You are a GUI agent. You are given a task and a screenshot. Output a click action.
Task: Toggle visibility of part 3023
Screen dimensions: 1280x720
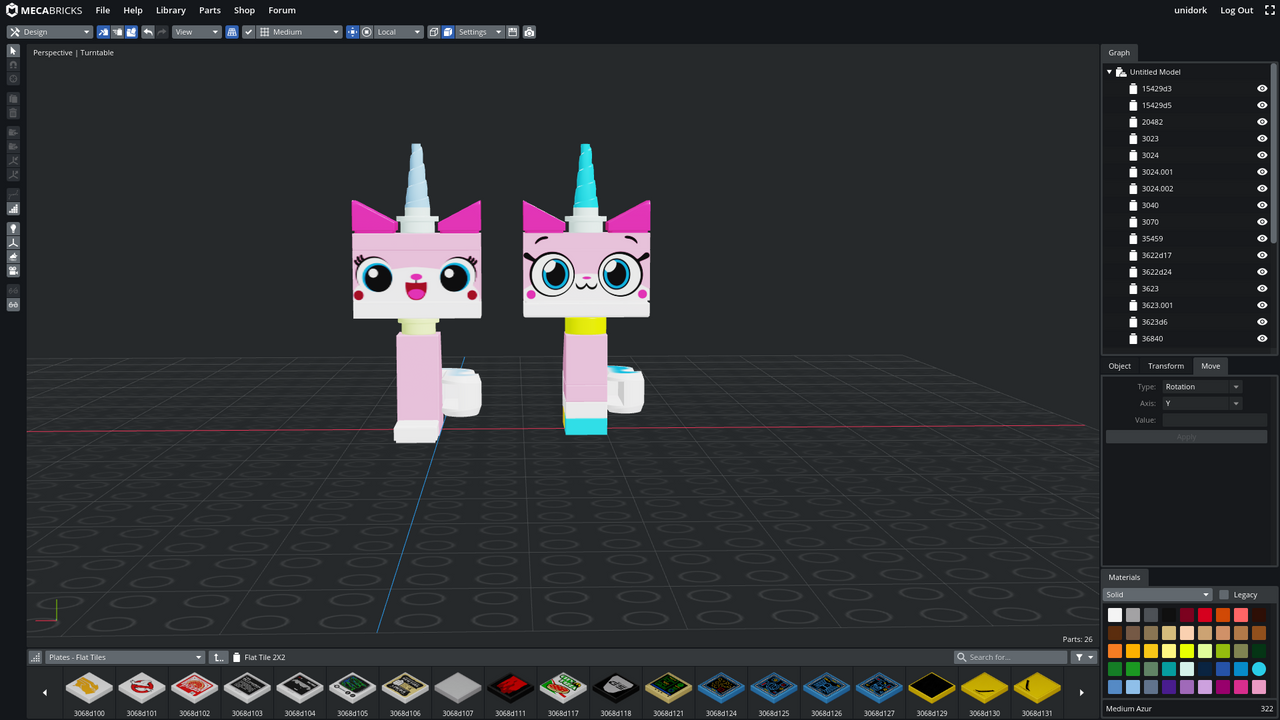(1262, 139)
